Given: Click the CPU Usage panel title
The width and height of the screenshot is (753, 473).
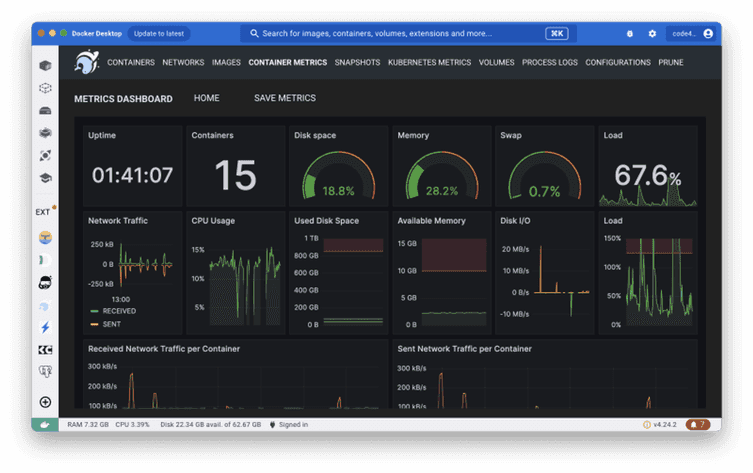Looking at the screenshot, I should (213, 221).
